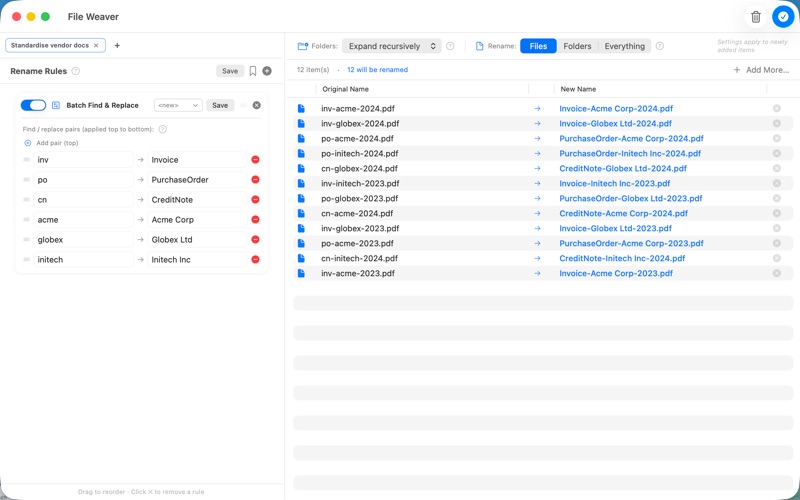Click new name Invoice-Initech Inc-2023.pdf
800x500 pixels.
click(x=614, y=183)
